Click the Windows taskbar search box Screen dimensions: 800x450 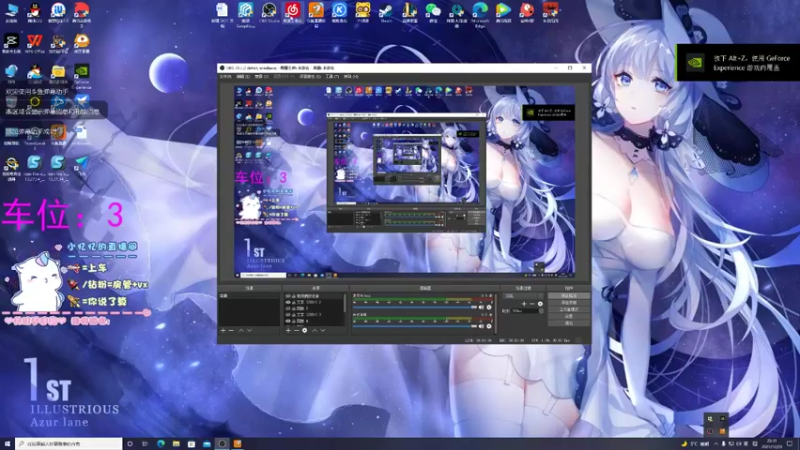click(x=69, y=444)
